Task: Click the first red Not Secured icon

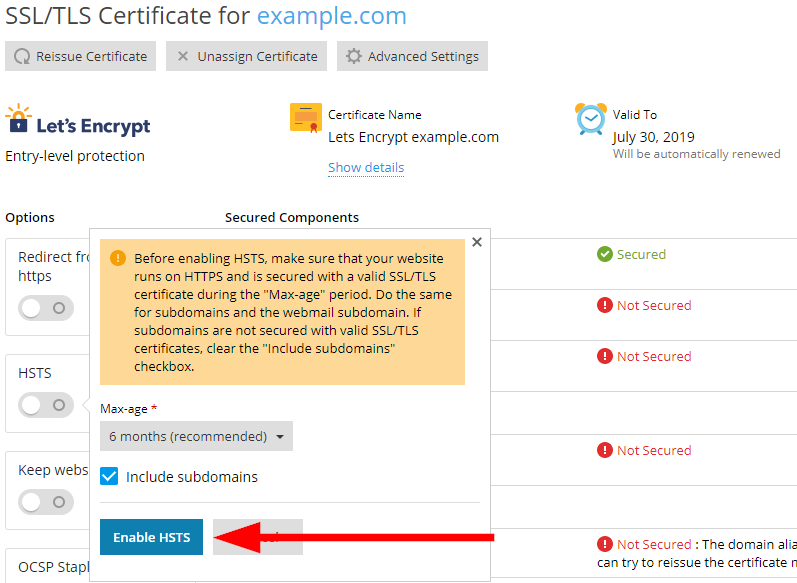Action: [x=605, y=306]
